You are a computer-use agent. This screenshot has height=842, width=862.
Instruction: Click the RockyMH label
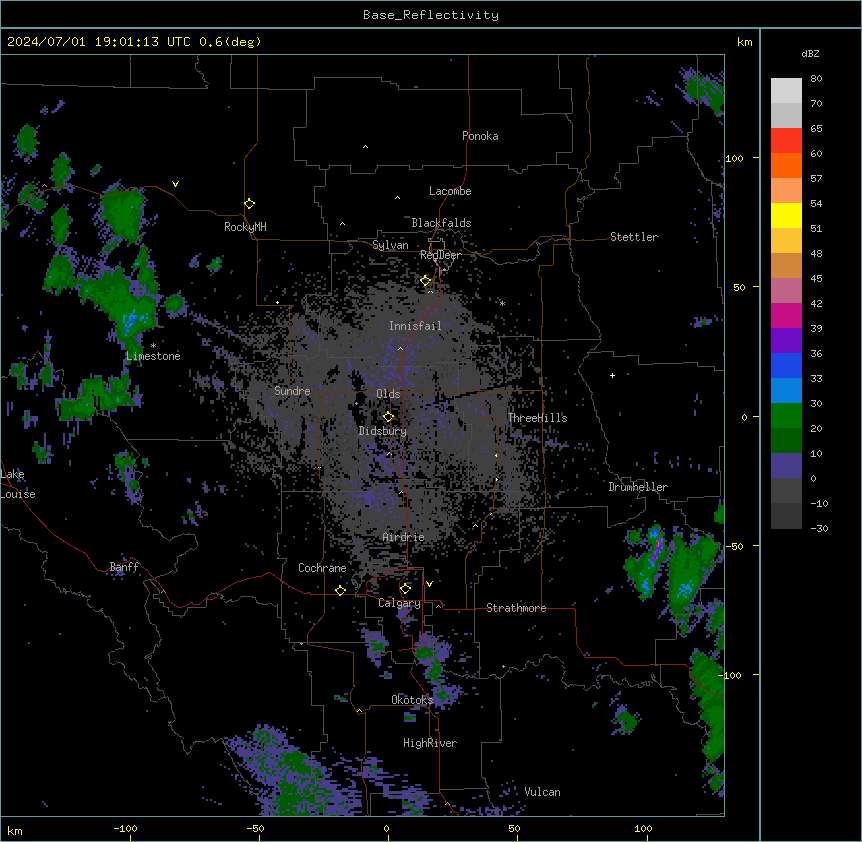pos(245,226)
